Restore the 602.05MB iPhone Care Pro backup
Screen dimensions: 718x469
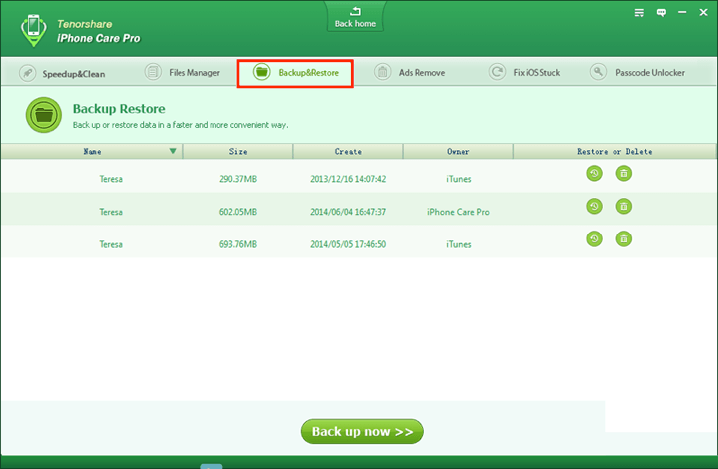(x=594, y=206)
